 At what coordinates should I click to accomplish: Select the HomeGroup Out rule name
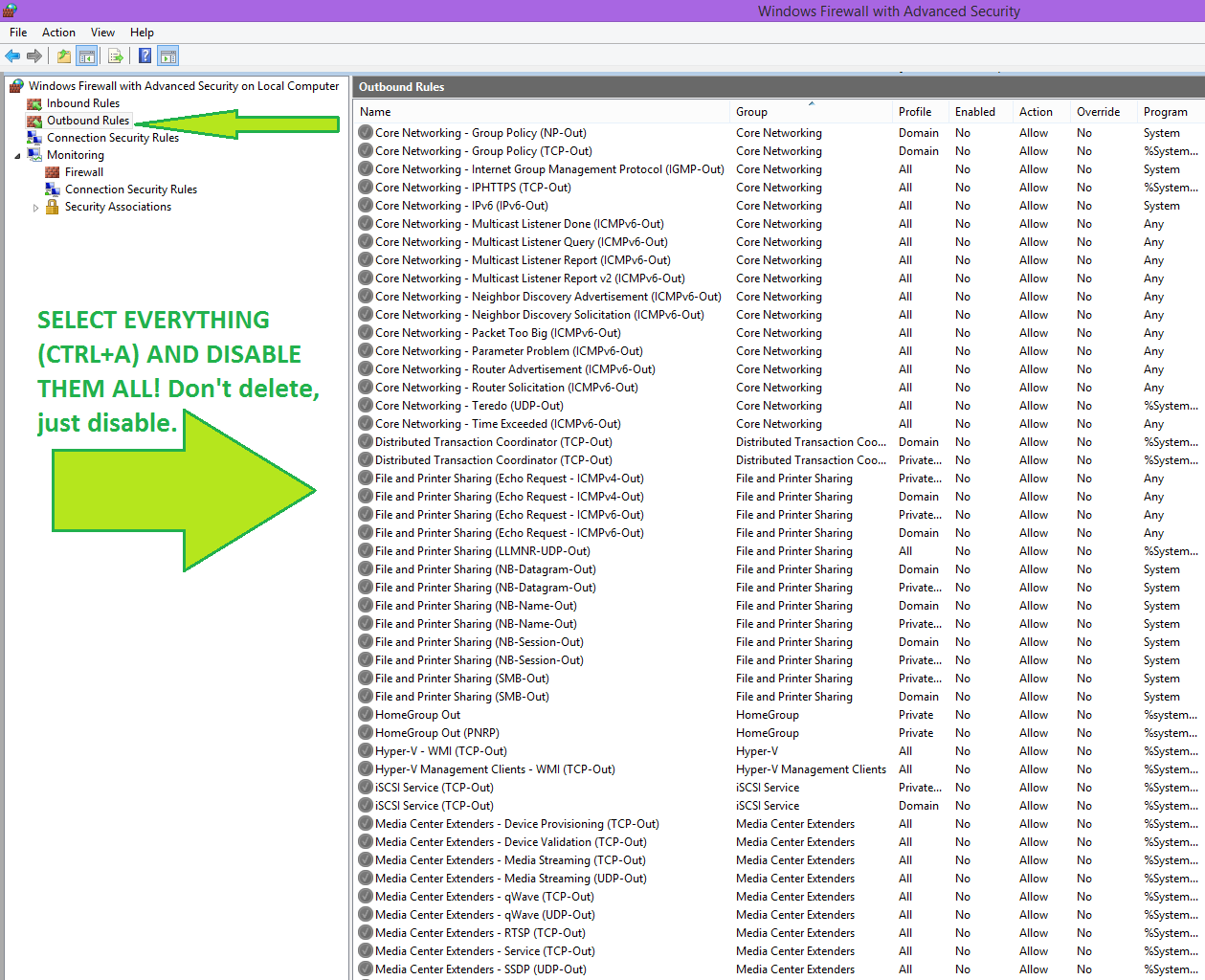[x=417, y=715]
